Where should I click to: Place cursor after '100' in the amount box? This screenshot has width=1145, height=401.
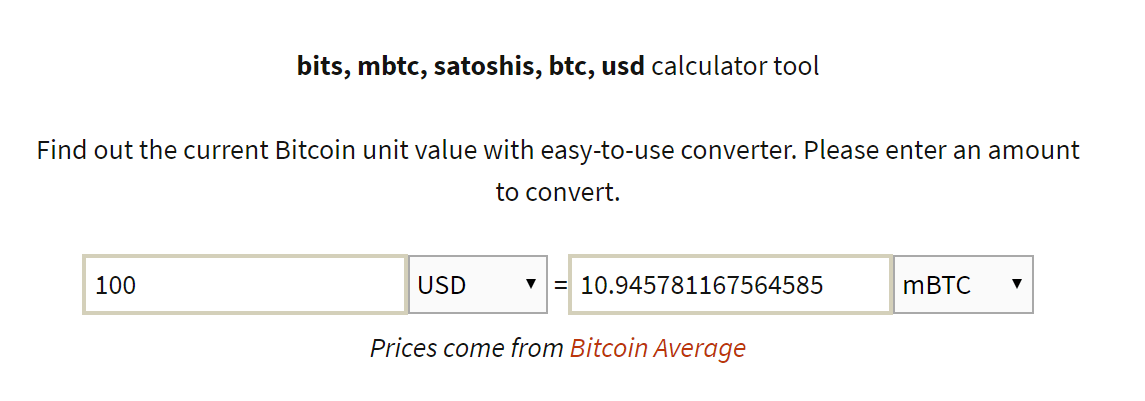point(138,285)
